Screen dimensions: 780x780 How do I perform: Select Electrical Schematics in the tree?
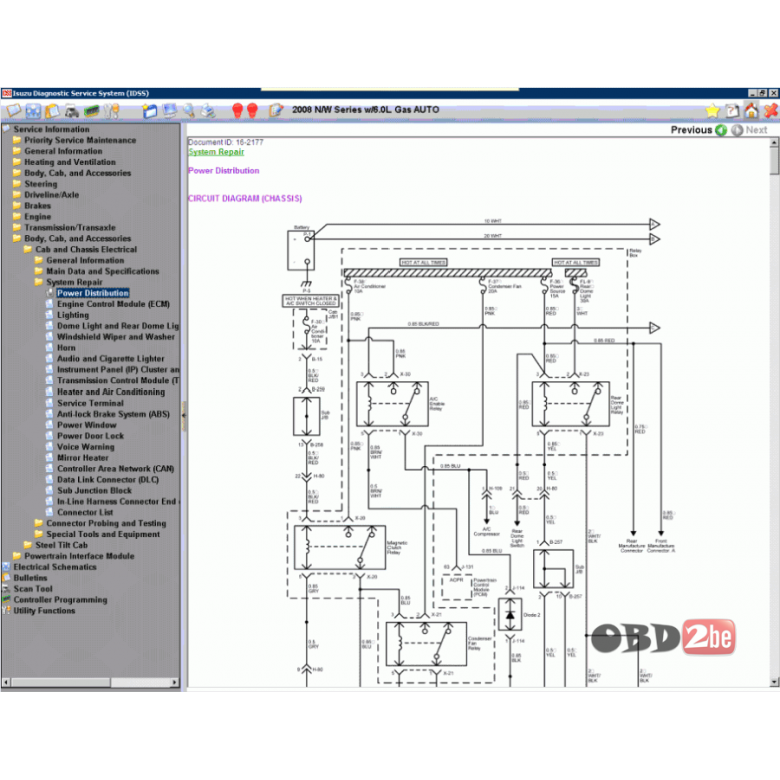click(x=49, y=568)
